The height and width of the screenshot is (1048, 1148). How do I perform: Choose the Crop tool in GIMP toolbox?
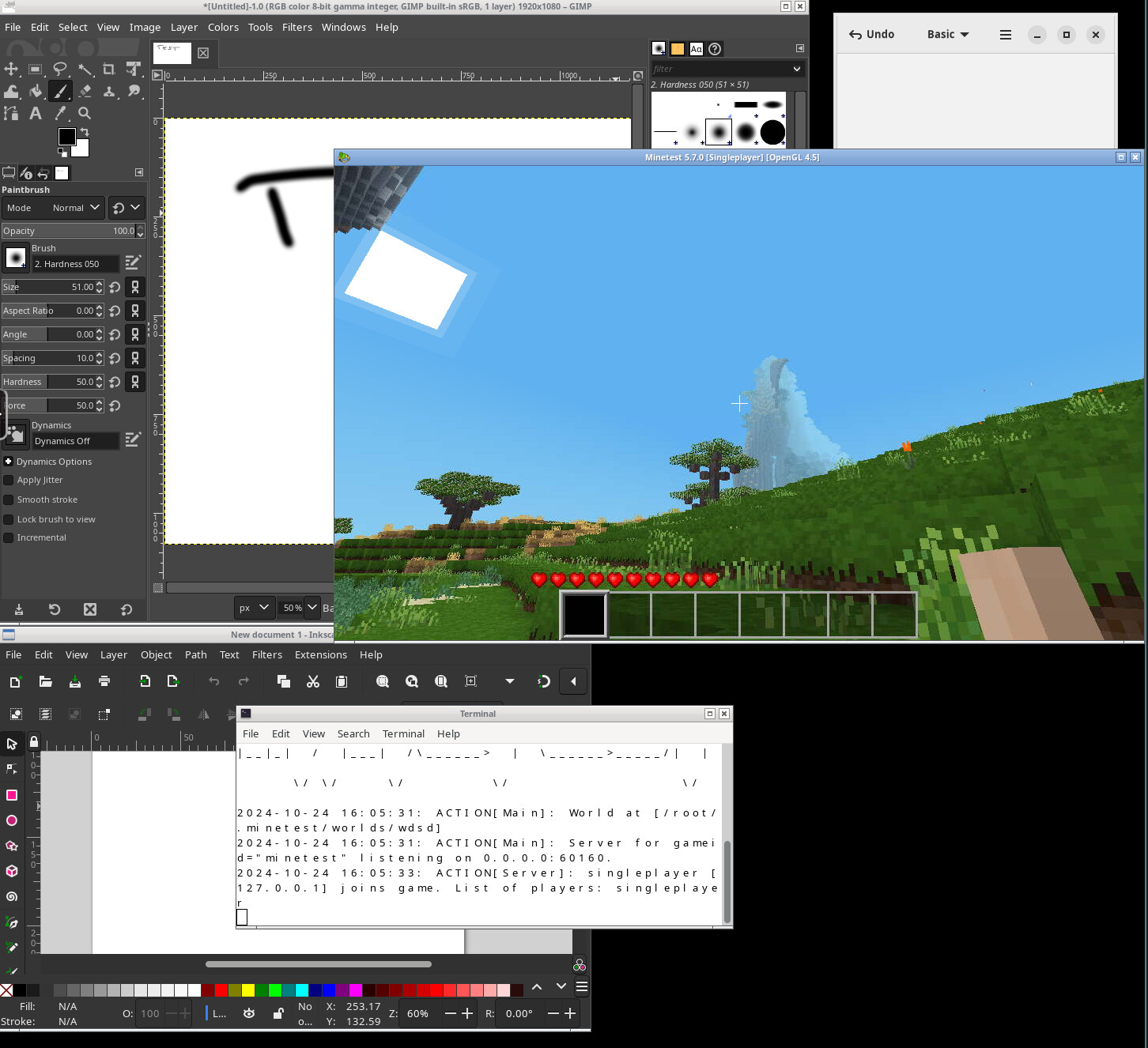point(109,69)
